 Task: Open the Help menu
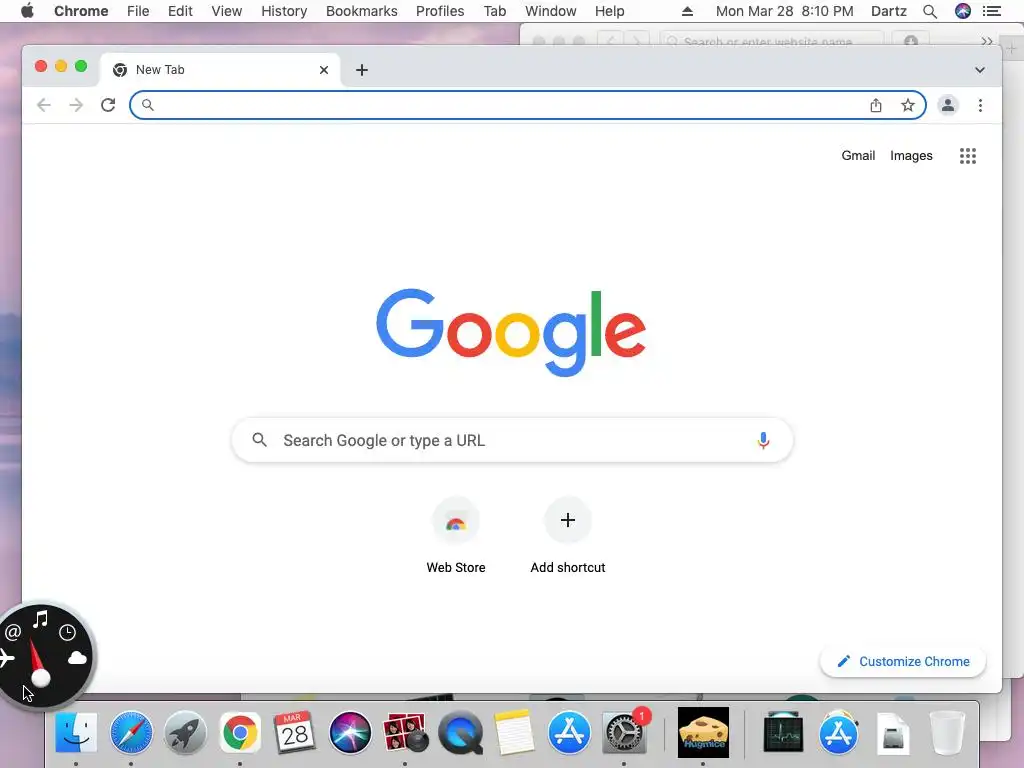click(x=609, y=11)
